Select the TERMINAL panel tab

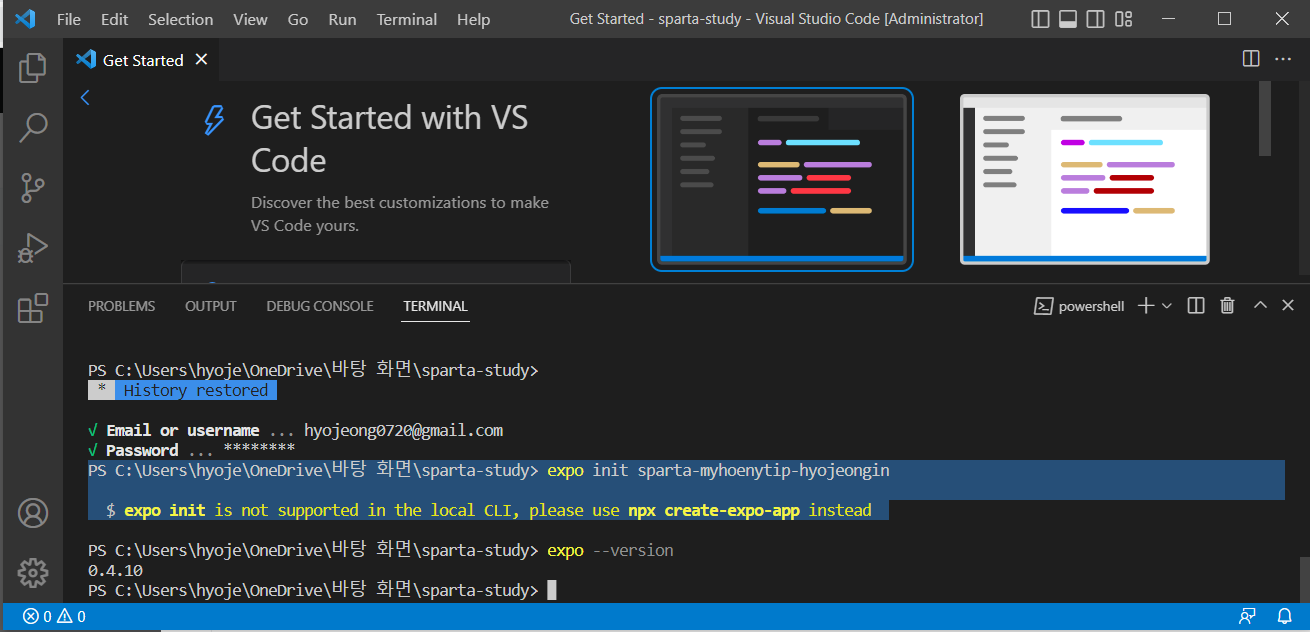pyautogui.click(x=436, y=306)
